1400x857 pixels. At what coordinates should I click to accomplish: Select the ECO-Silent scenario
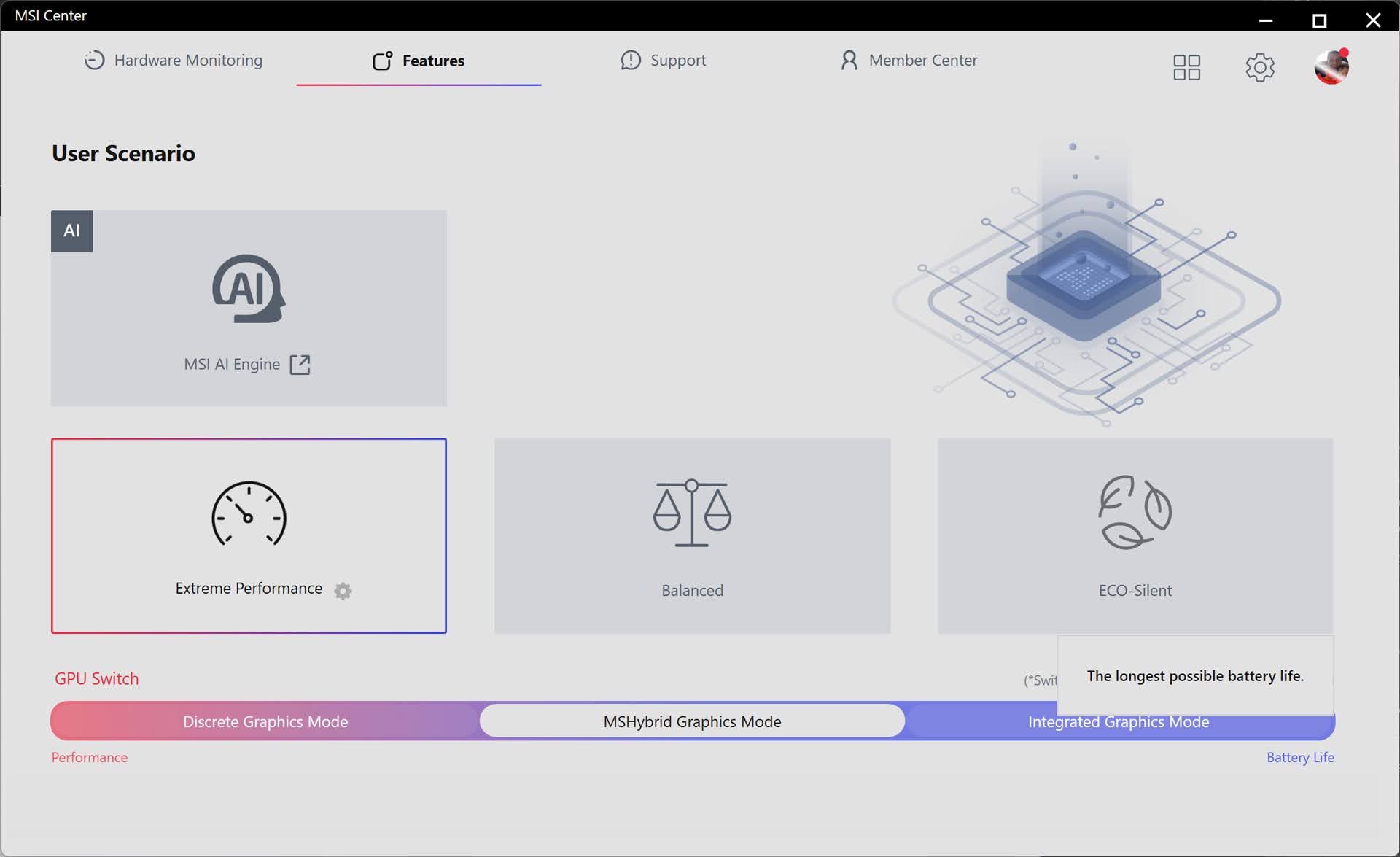(x=1135, y=535)
